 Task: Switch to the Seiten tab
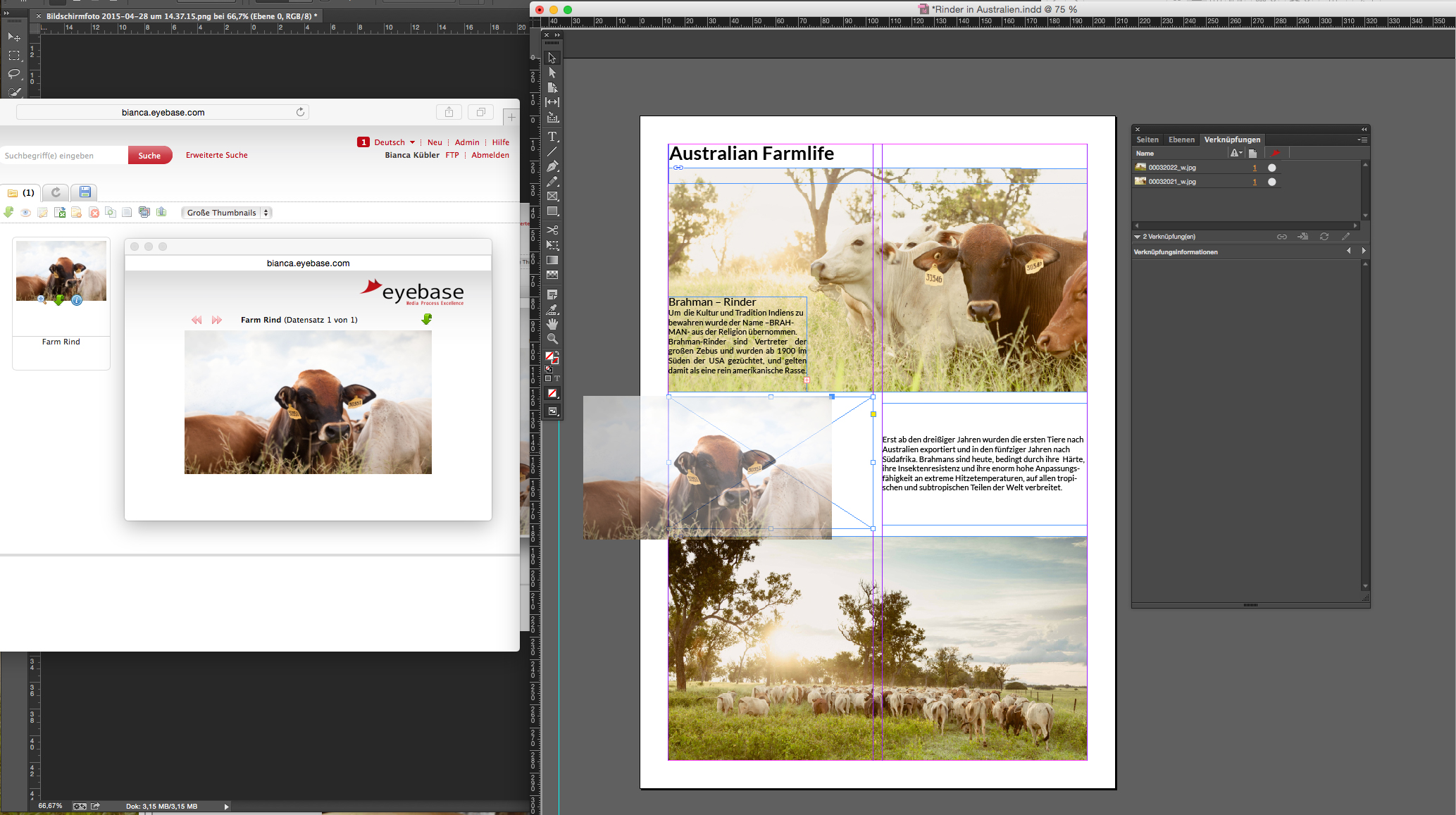pyautogui.click(x=1147, y=139)
